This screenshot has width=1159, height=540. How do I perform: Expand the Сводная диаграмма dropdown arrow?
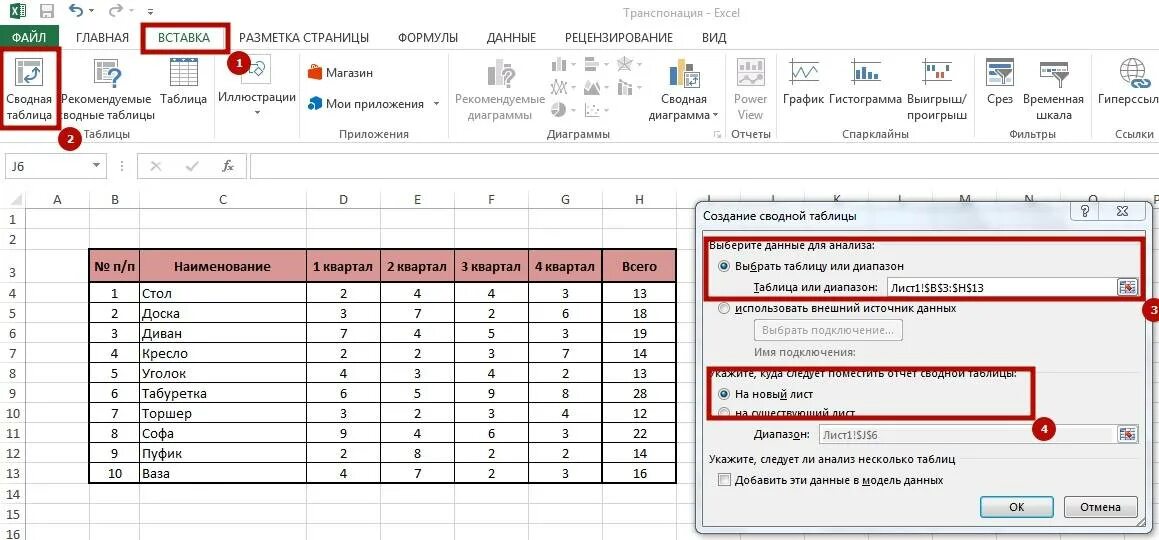coord(716,115)
